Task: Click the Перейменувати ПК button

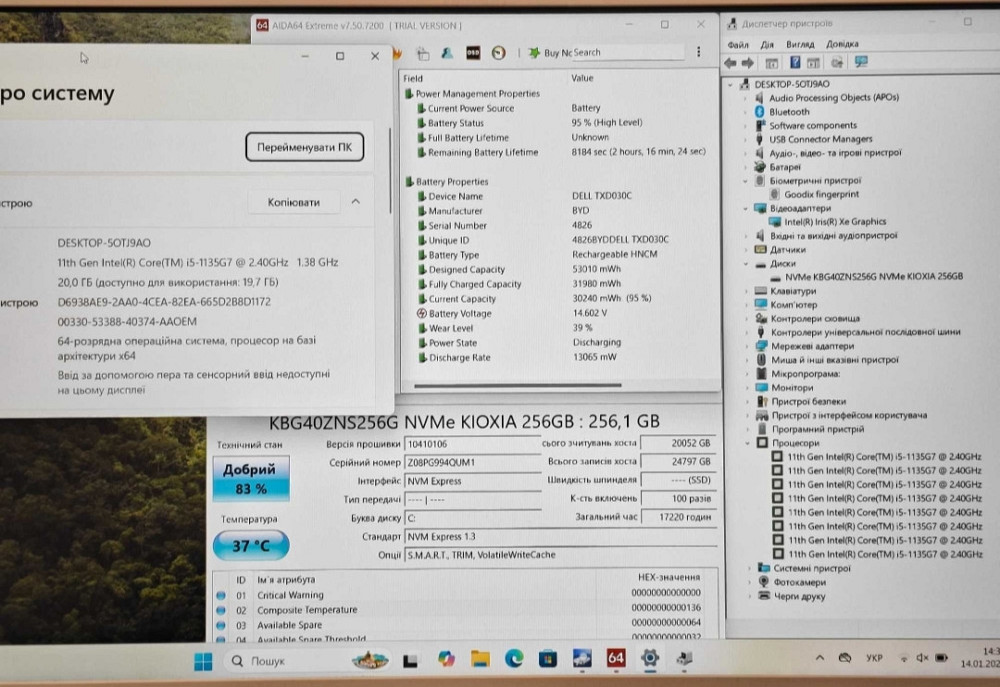Action: point(304,147)
